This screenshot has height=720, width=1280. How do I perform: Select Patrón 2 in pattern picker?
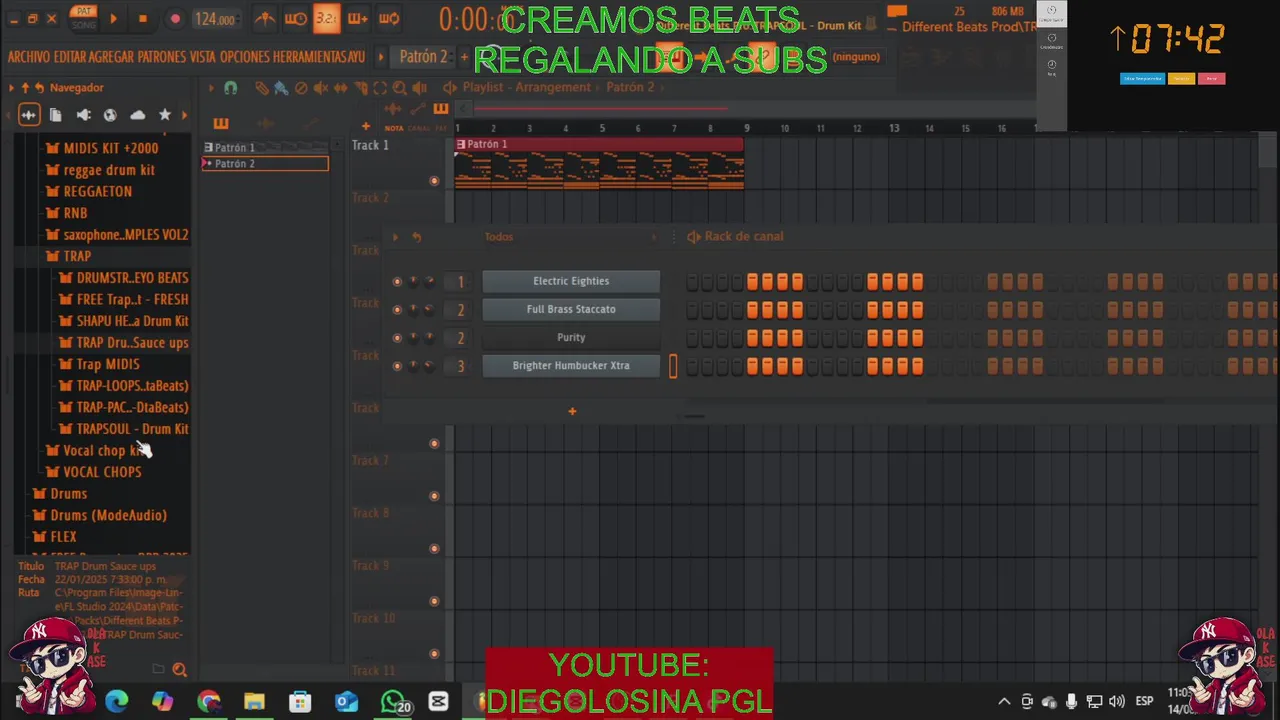(x=265, y=164)
